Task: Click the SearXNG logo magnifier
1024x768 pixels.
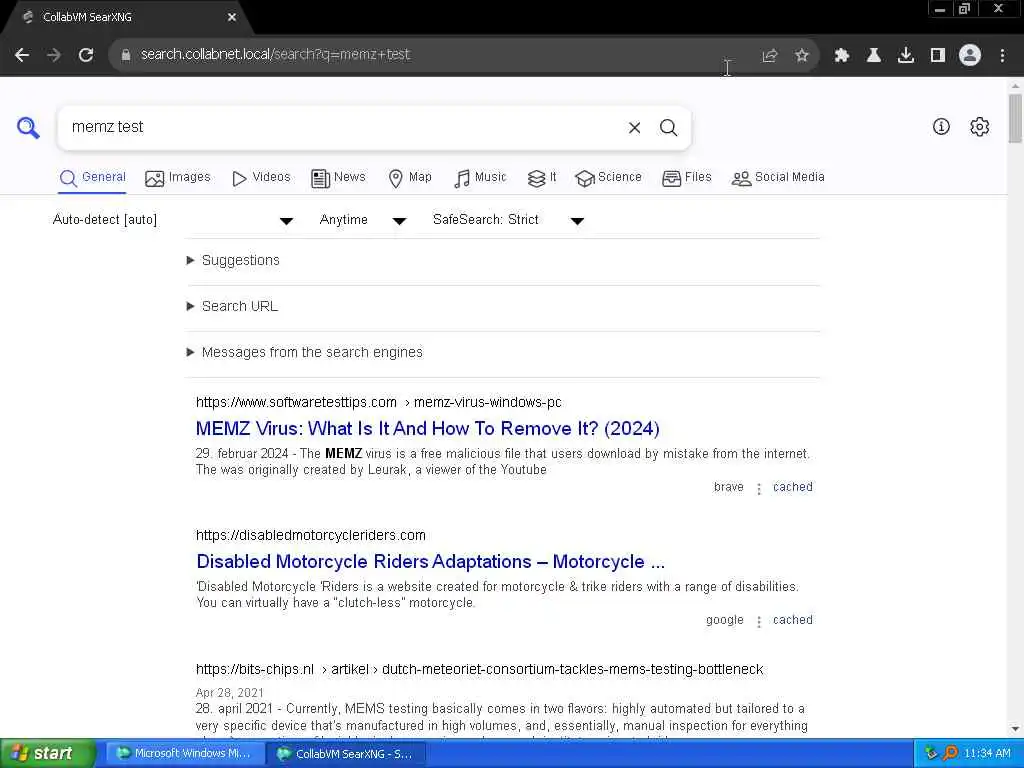Action: tap(28, 127)
